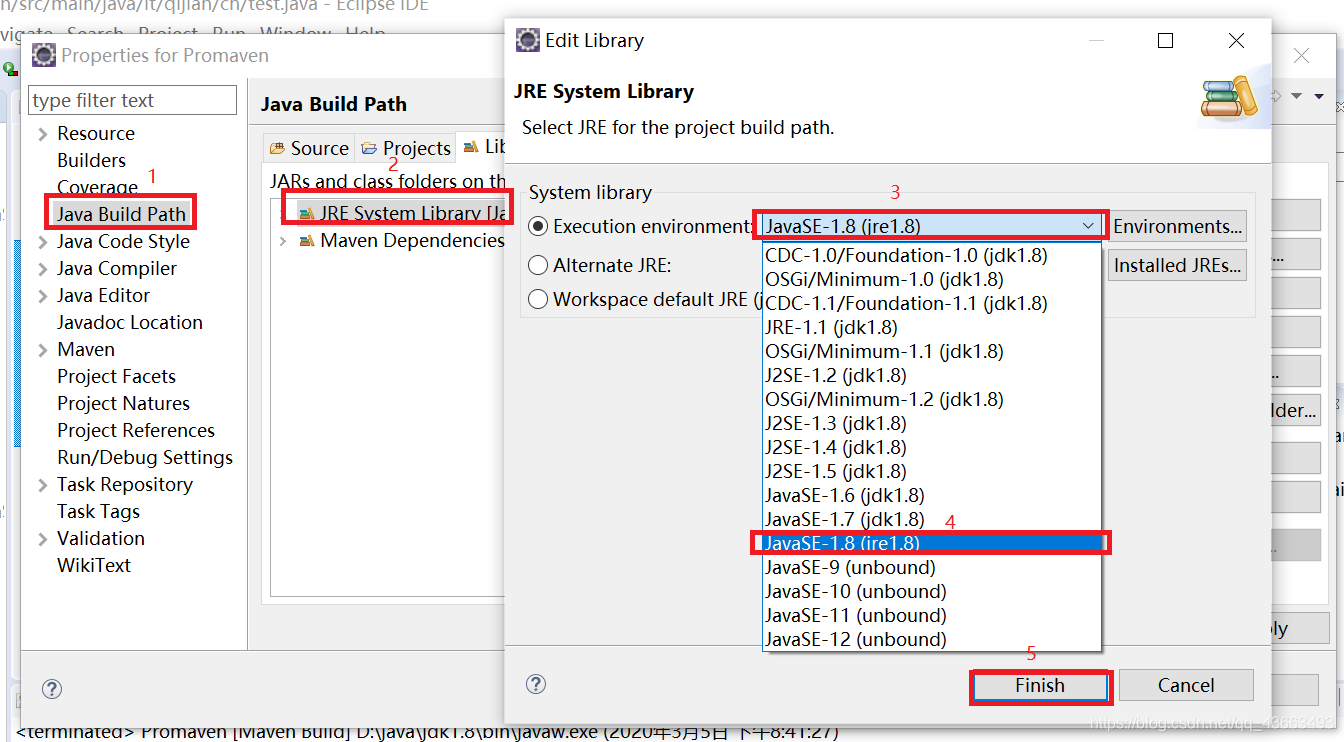Switch to the Projects tab
This screenshot has height=742, width=1344.
[x=405, y=148]
